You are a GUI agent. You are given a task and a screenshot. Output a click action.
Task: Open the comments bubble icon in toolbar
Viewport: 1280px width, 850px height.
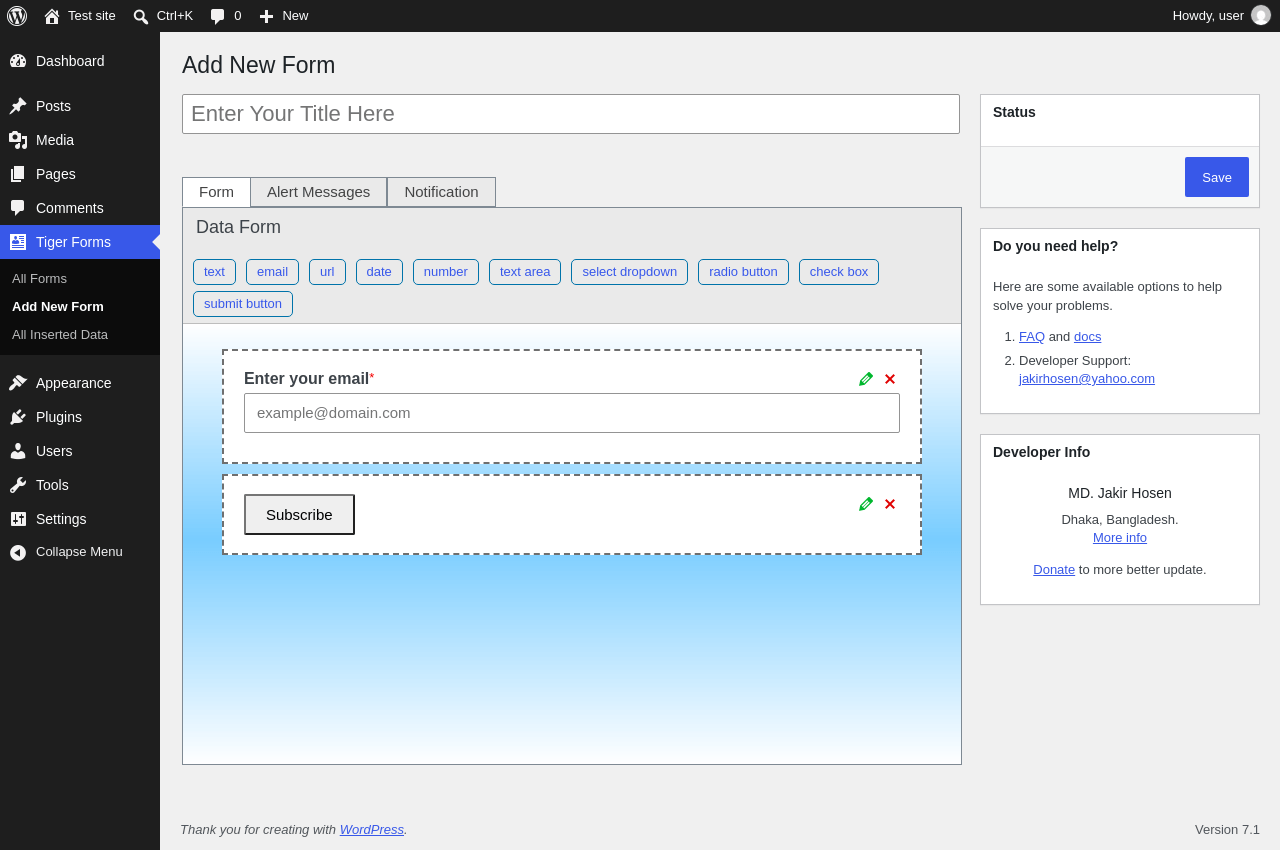pos(217,16)
